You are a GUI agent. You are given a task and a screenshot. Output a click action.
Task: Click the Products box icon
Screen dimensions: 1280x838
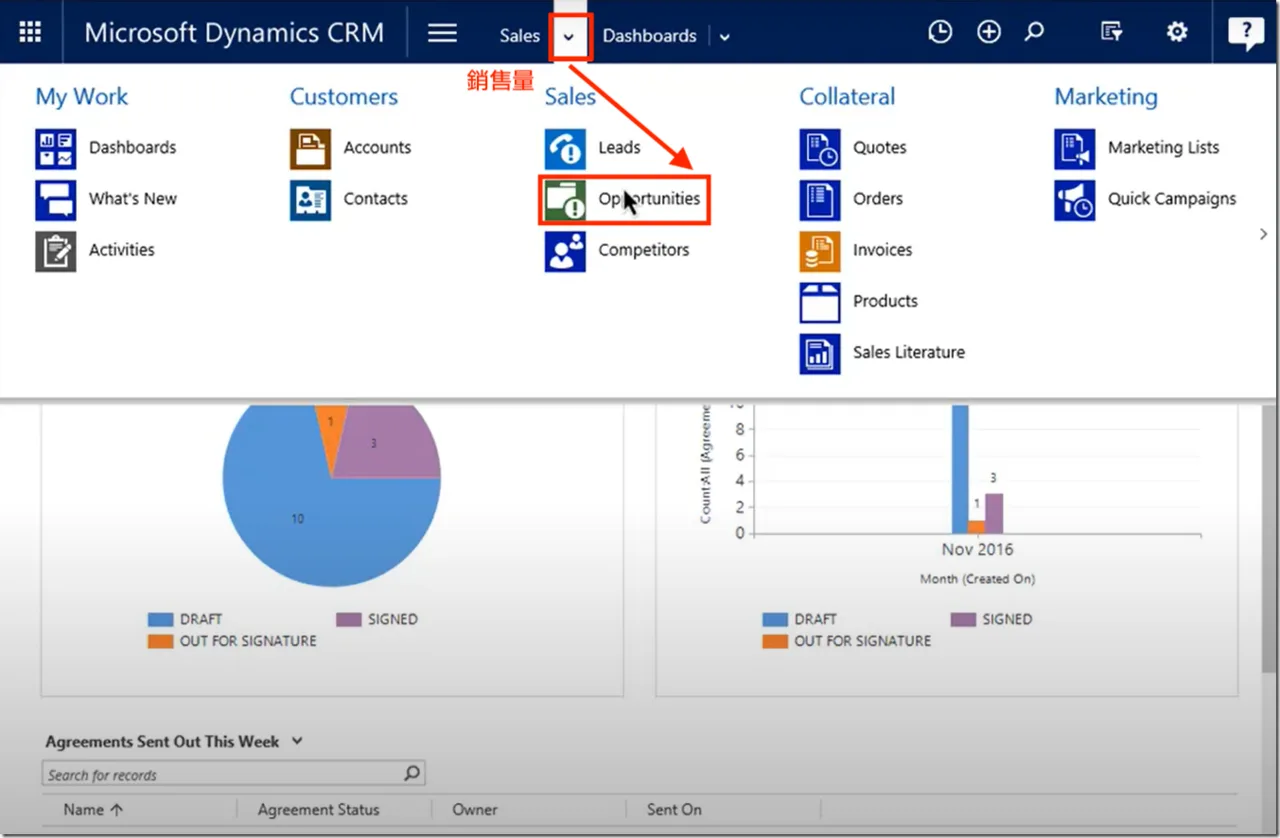point(820,301)
